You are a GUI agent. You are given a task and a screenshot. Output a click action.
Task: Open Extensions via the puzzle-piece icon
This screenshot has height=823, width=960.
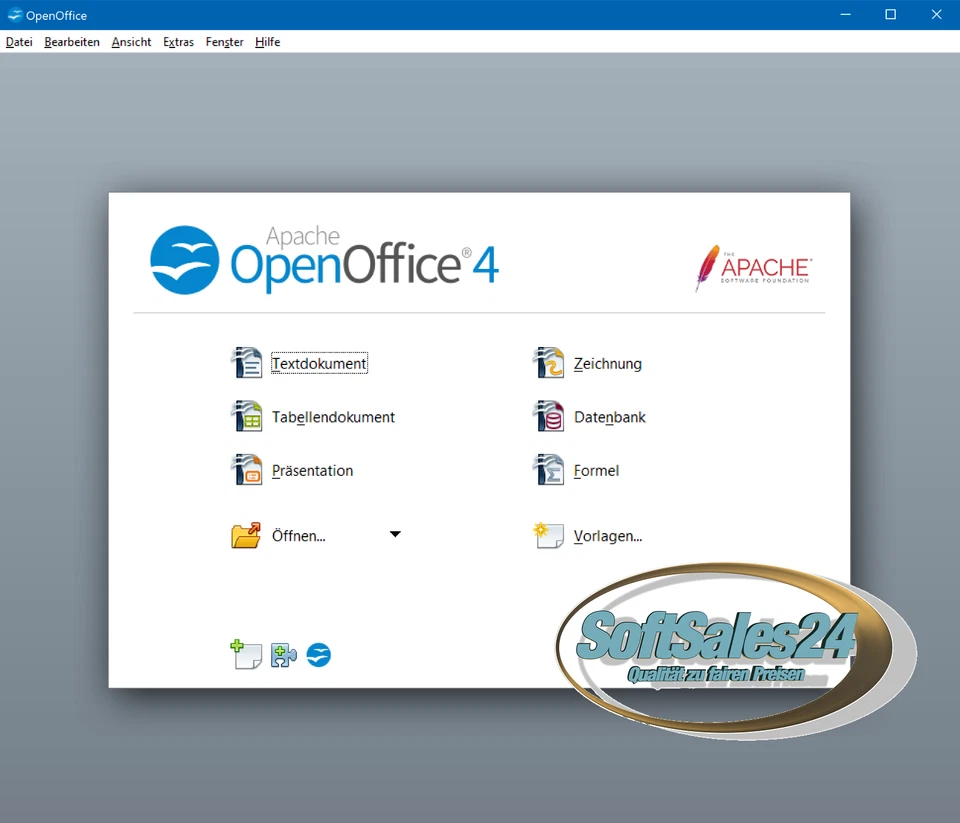[283, 654]
